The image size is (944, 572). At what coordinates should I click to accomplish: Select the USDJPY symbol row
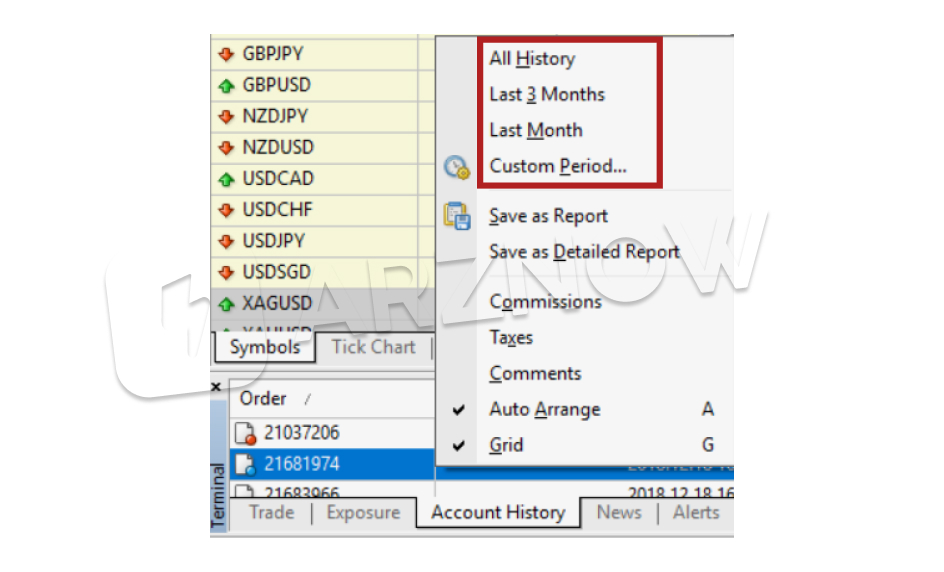[322, 241]
